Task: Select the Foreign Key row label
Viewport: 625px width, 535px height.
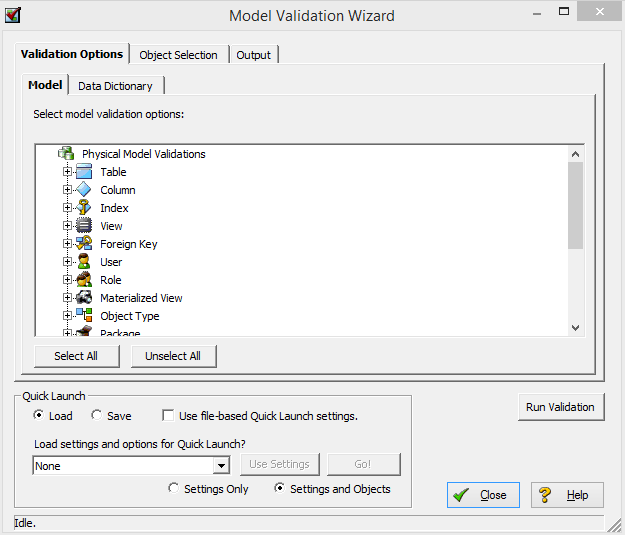Action: tap(128, 244)
